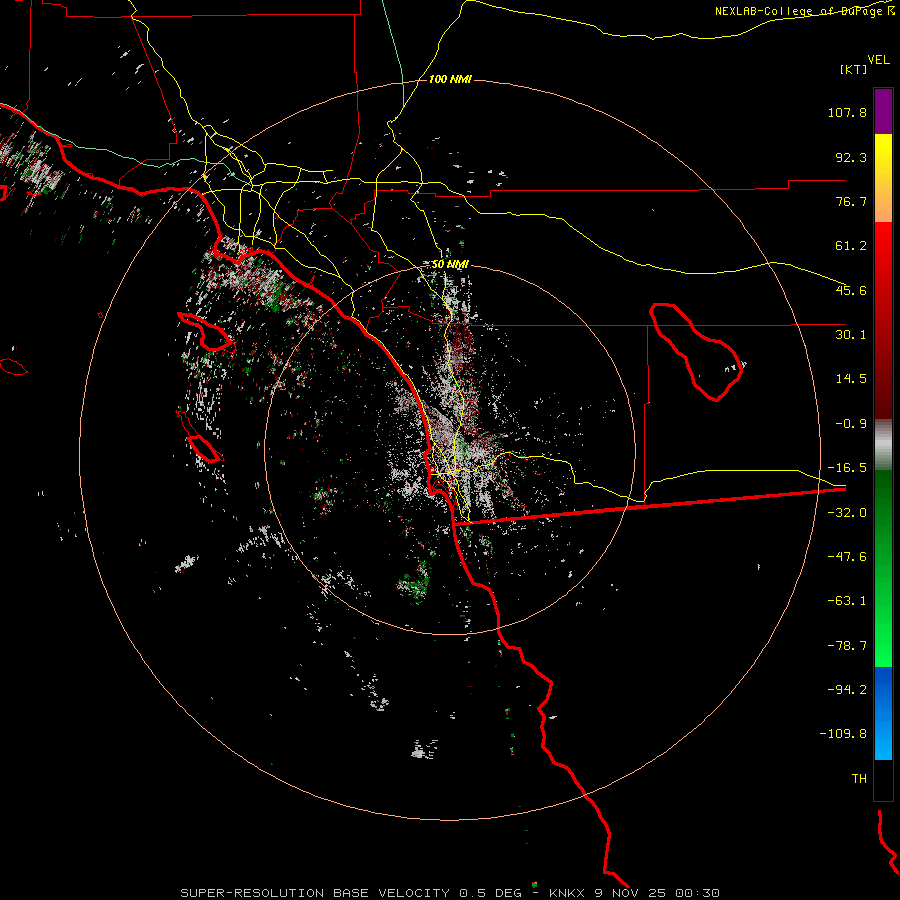
Task: Click the -63.1 velocity scale value
Action: click(847, 601)
